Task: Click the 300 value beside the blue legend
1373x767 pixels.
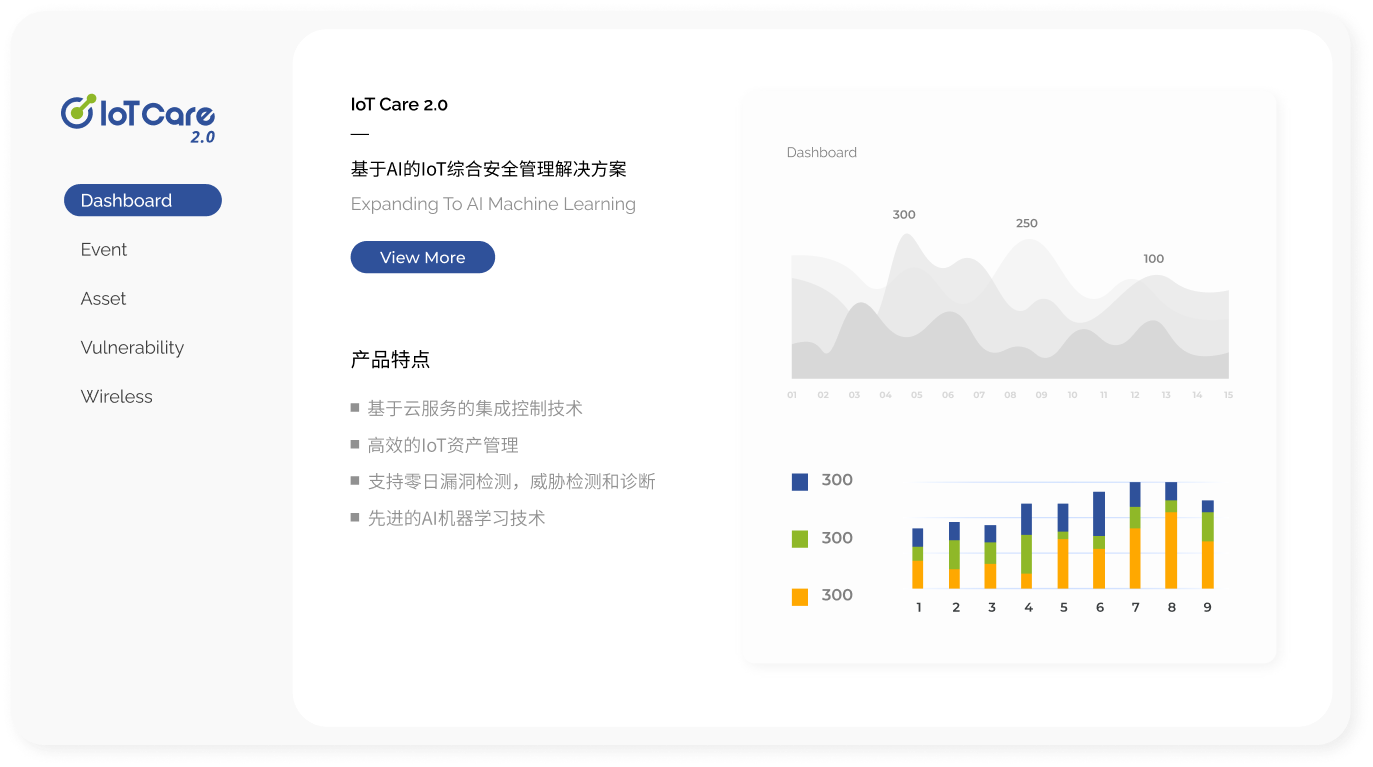Action: pos(837,480)
